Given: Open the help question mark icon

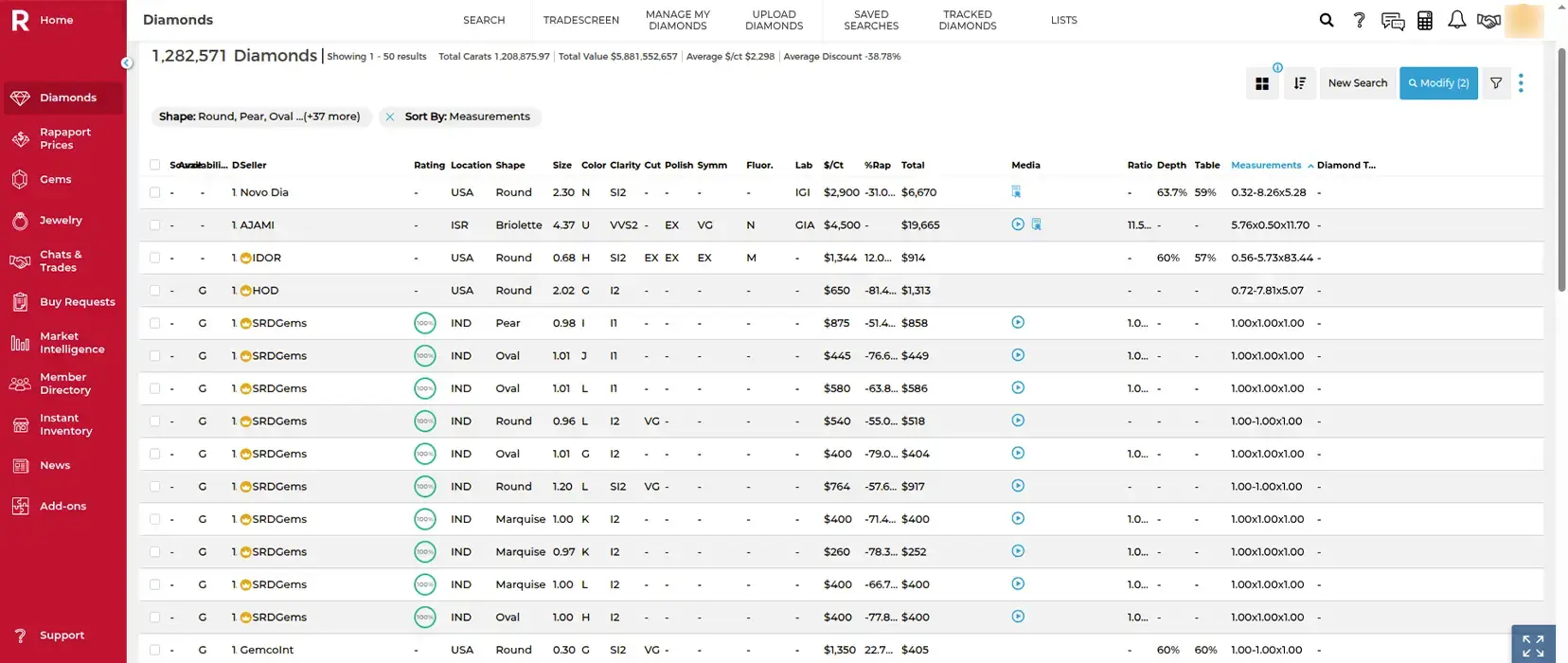Looking at the screenshot, I should pos(1359,20).
